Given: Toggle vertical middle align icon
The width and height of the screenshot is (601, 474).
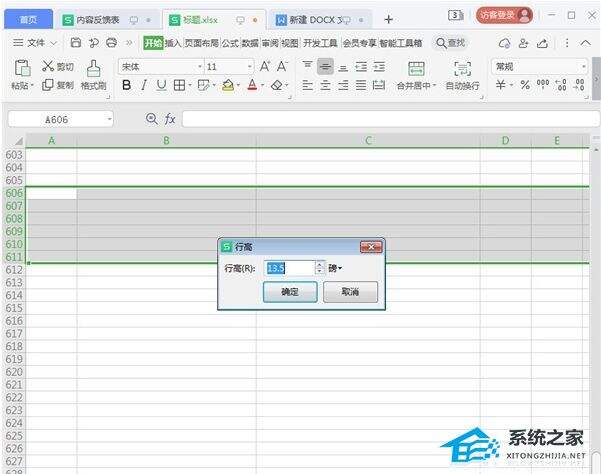Looking at the screenshot, I should click(x=325, y=67).
